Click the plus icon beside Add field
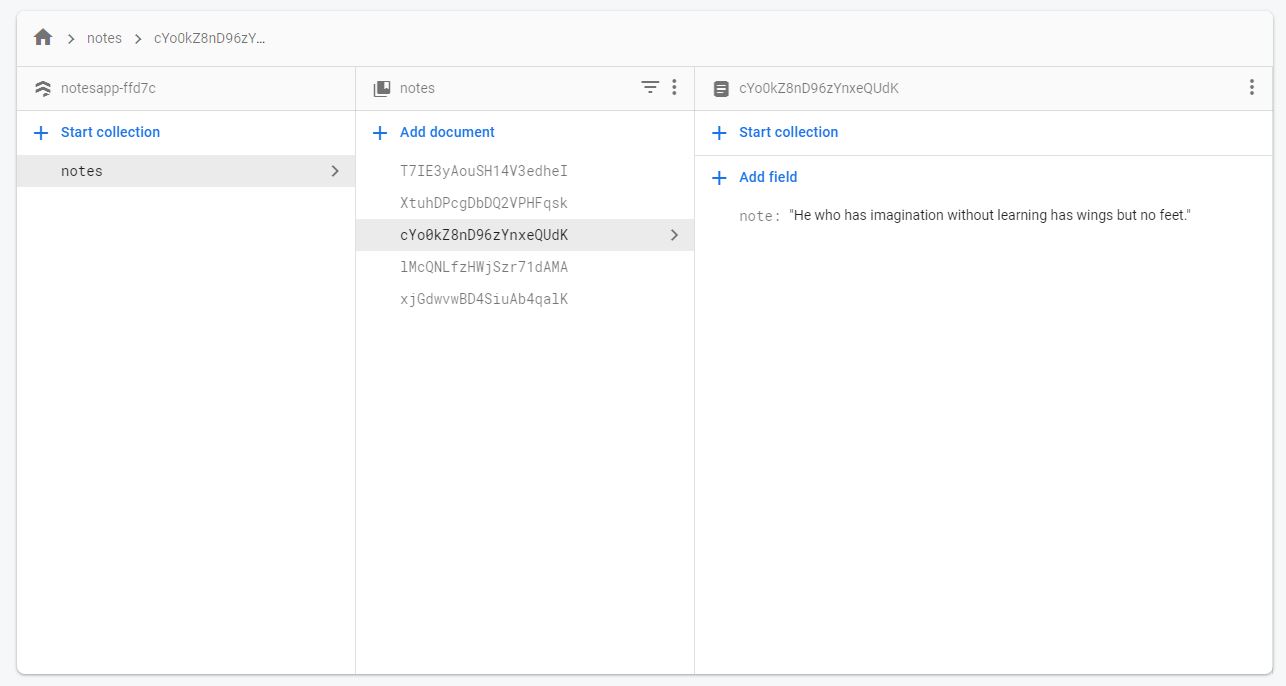This screenshot has width=1286, height=686. [x=719, y=177]
